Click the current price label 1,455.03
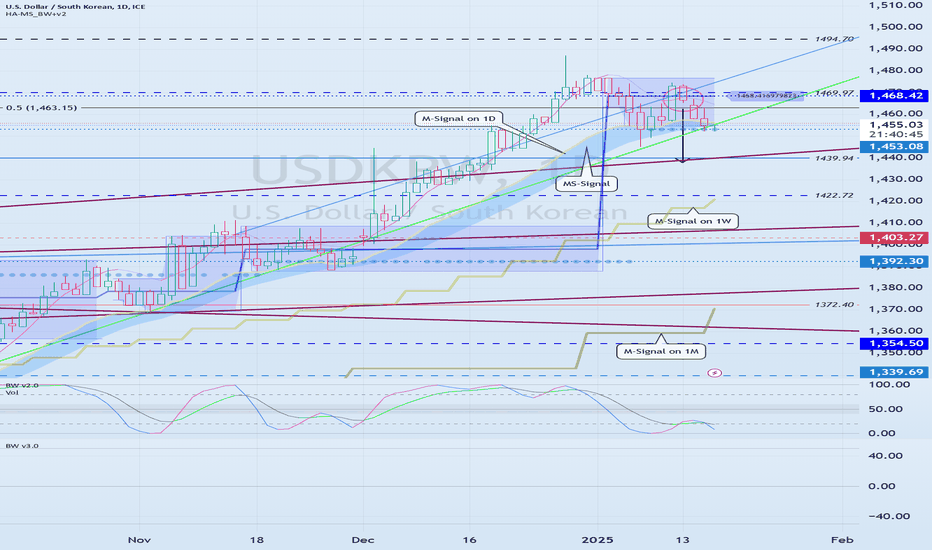Screen dimensions: 932x550 (895, 125)
